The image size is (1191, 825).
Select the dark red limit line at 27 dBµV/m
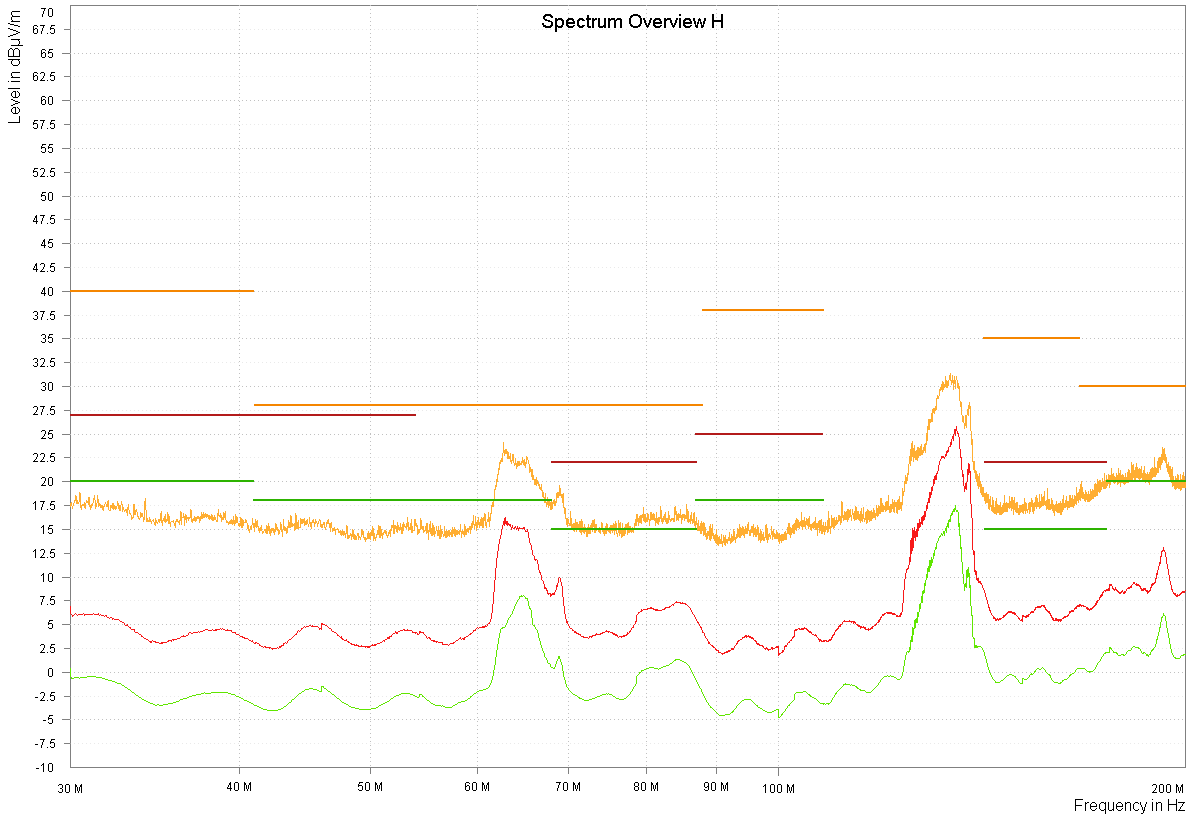(242, 414)
